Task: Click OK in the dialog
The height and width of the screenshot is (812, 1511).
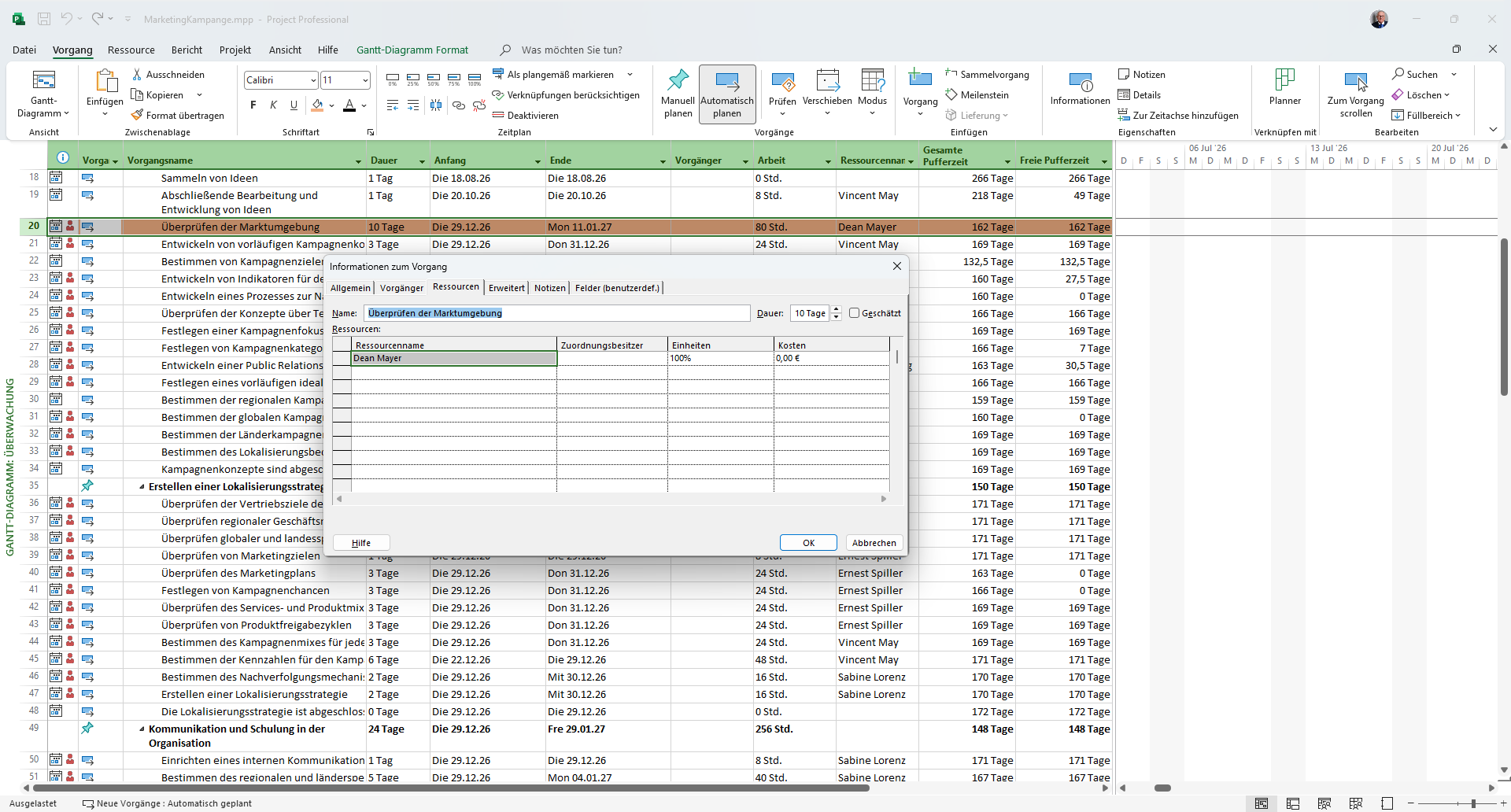Action: (808, 543)
